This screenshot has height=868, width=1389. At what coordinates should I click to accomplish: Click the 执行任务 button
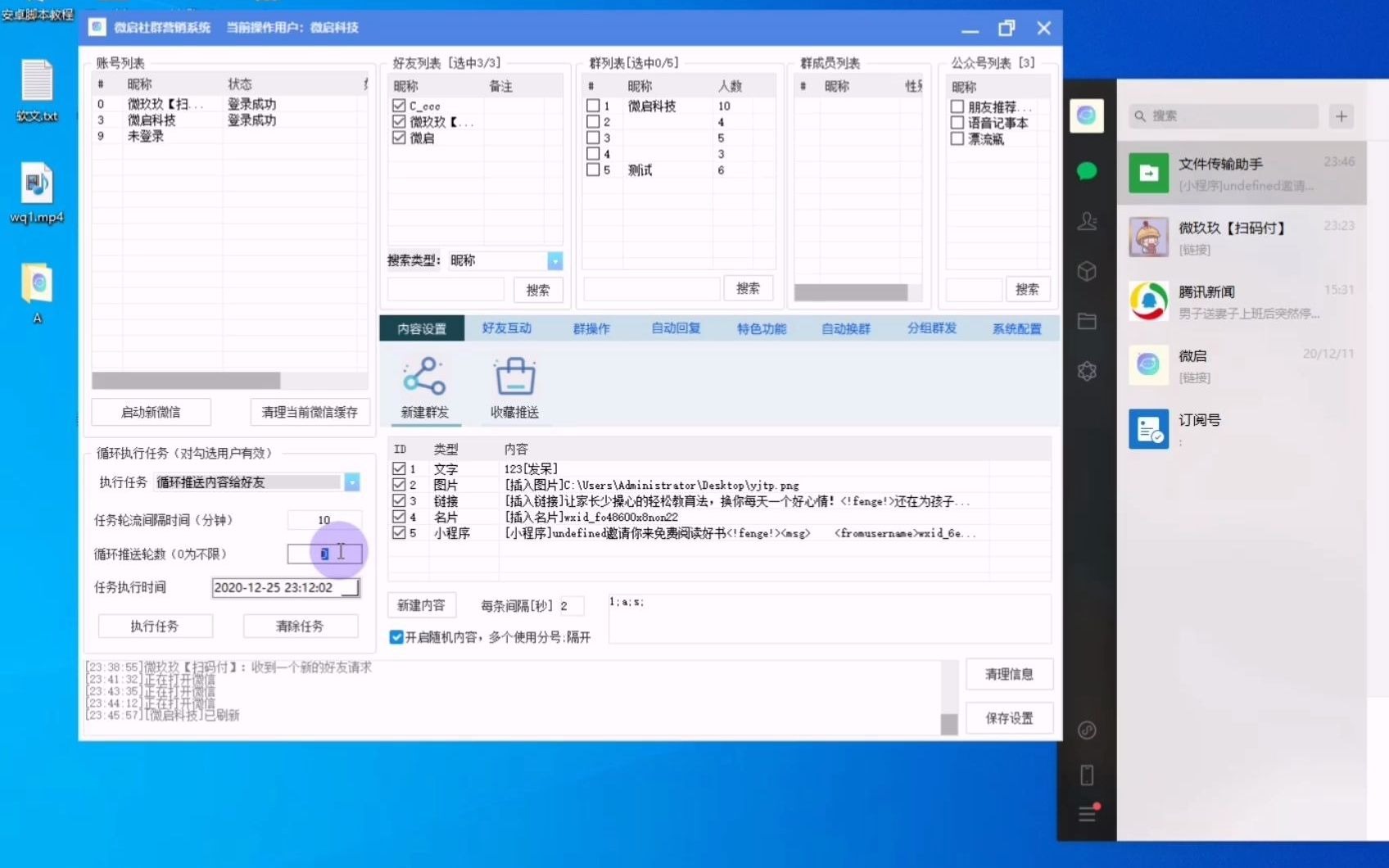coord(155,626)
